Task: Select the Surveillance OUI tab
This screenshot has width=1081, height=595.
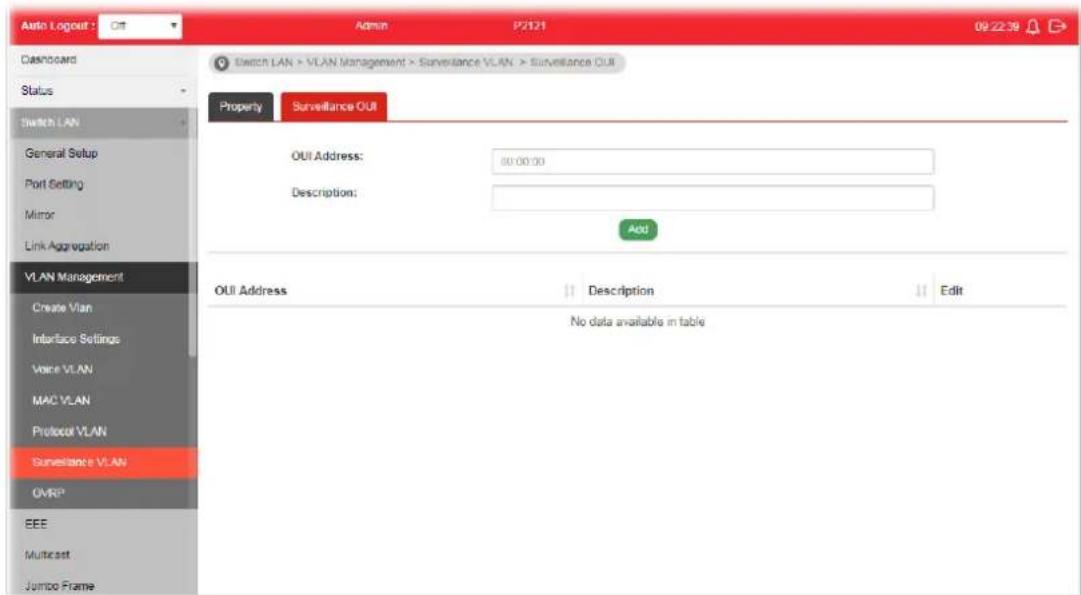Action: (x=334, y=107)
